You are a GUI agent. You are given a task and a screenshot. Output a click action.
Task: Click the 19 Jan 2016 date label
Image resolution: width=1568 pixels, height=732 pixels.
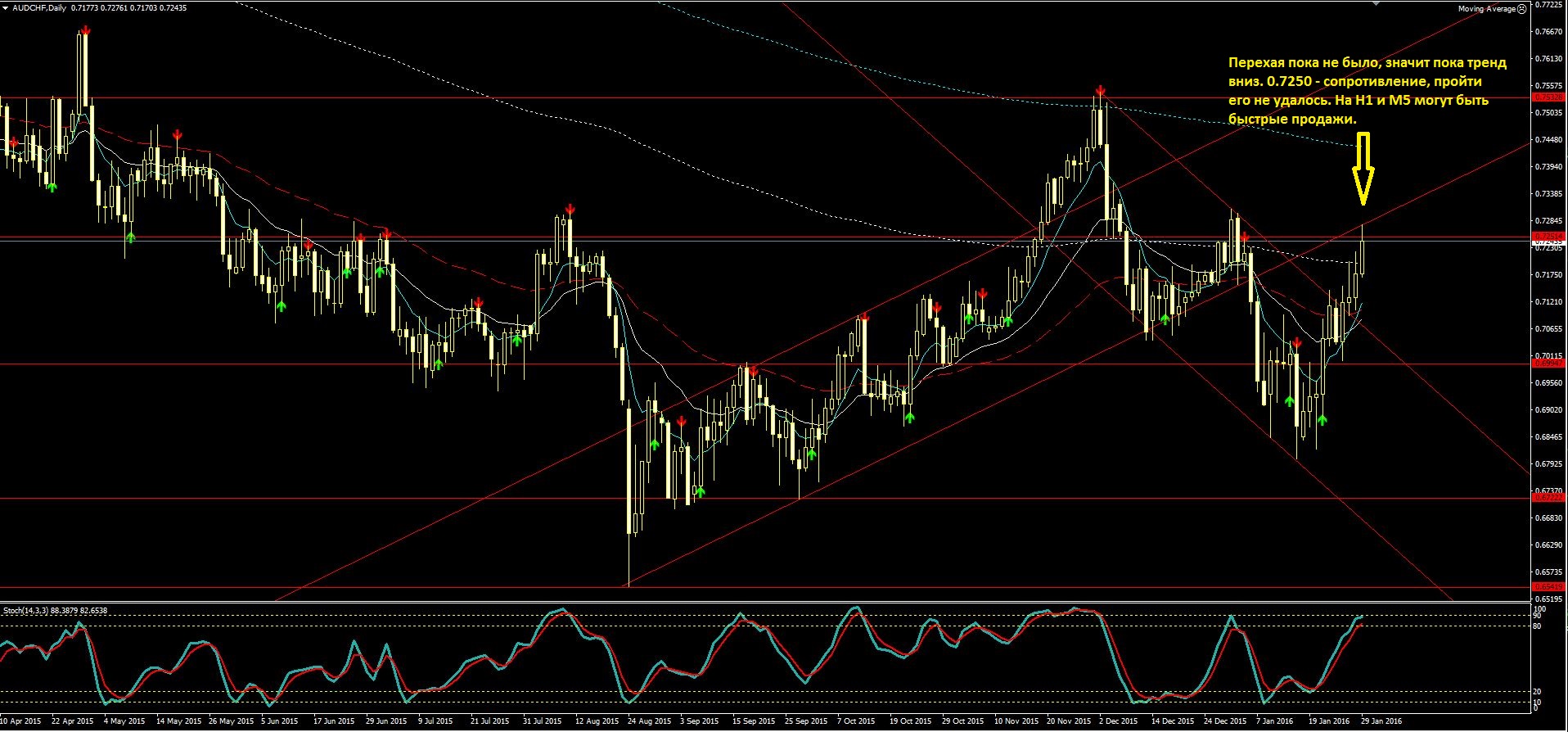pos(1330,722)
